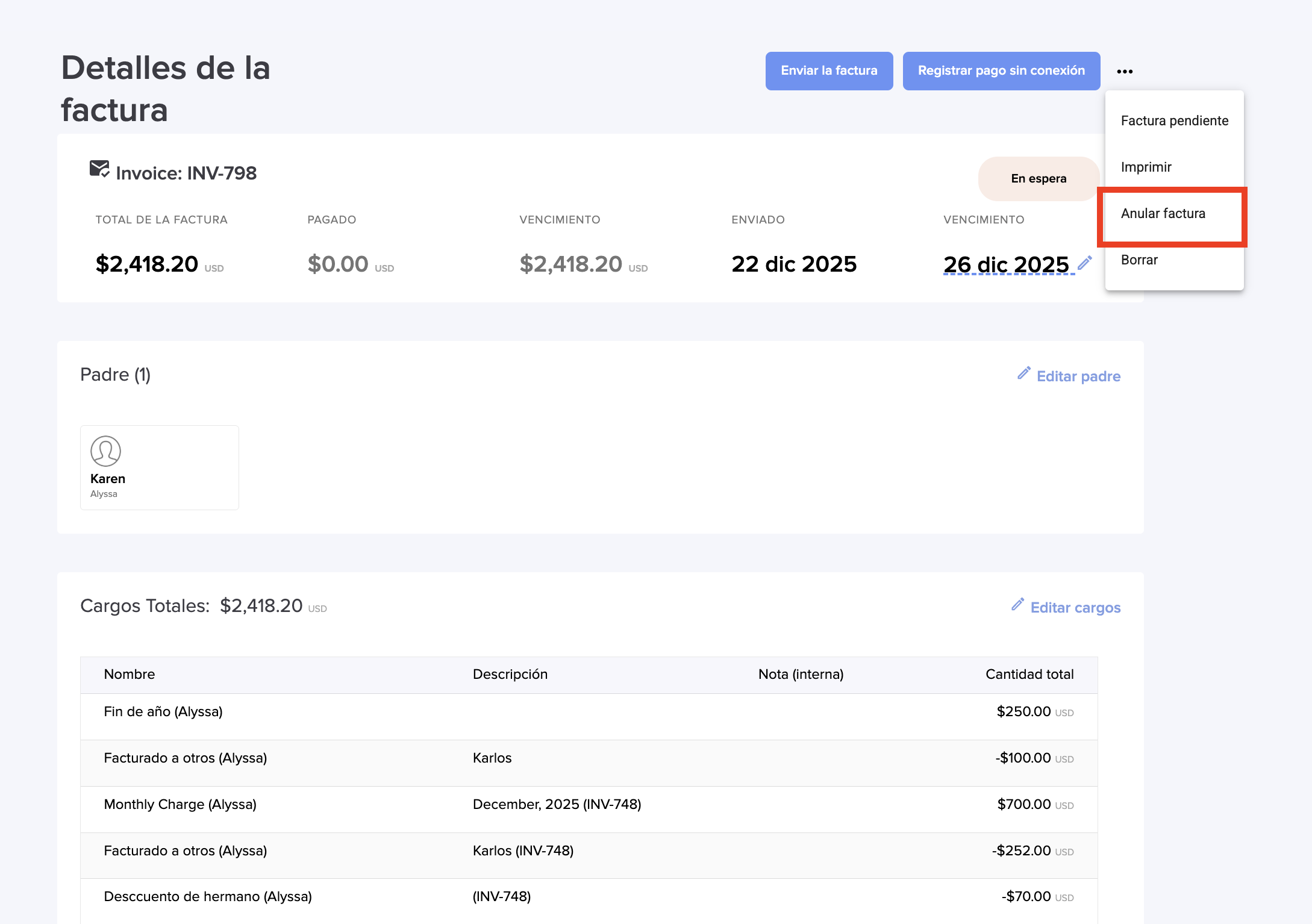The height and width of the screenshot is (924, 1312).
Task: Select Factura pendiente from the menu
Action: click(x=1174, y=120)
